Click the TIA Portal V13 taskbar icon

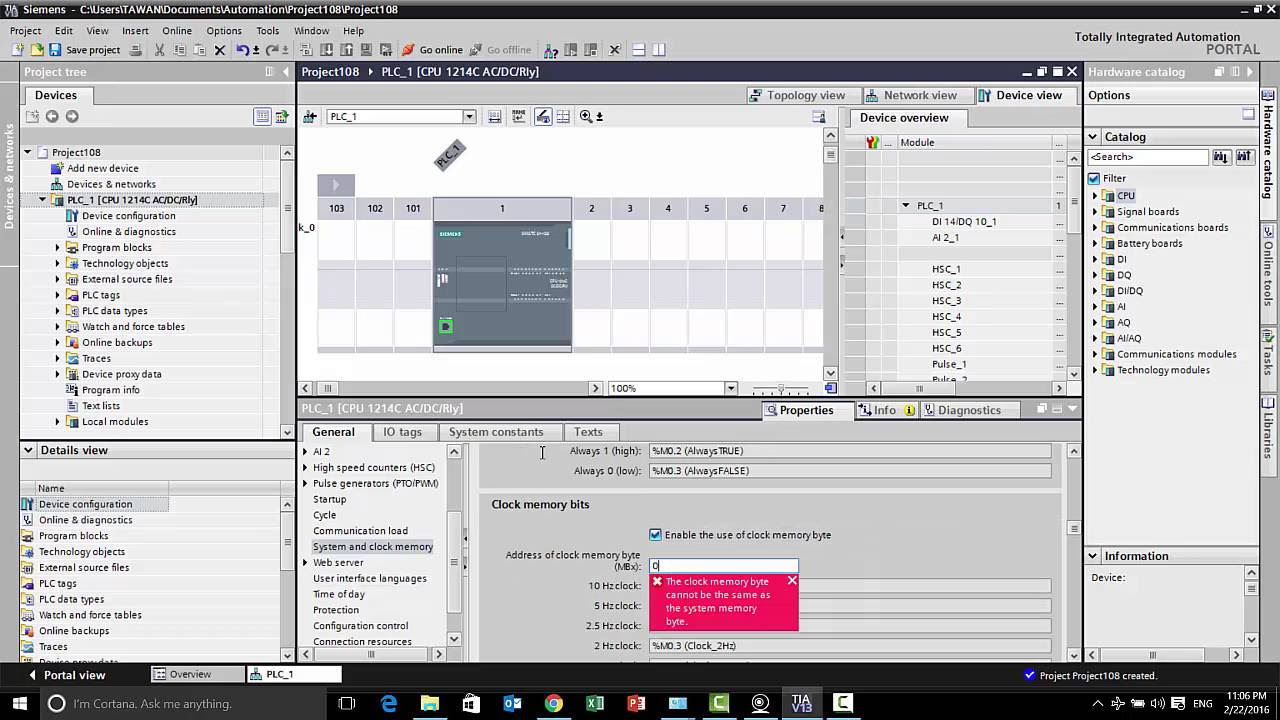(x=801, y=703)
